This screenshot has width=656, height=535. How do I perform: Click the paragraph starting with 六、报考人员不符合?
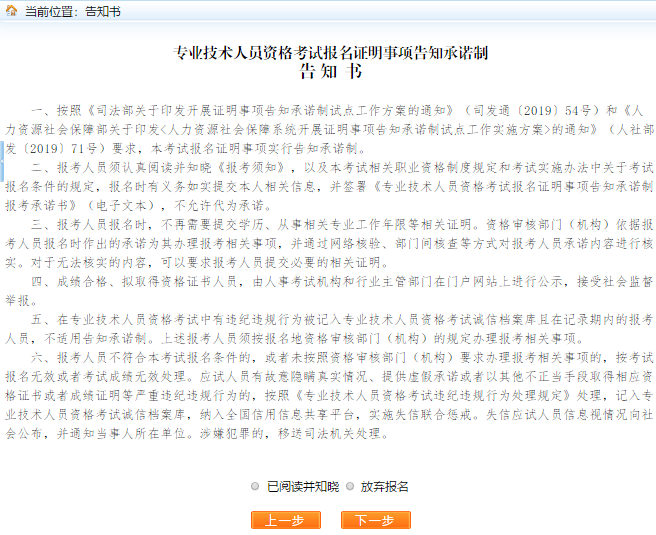[x=330, y=395]
